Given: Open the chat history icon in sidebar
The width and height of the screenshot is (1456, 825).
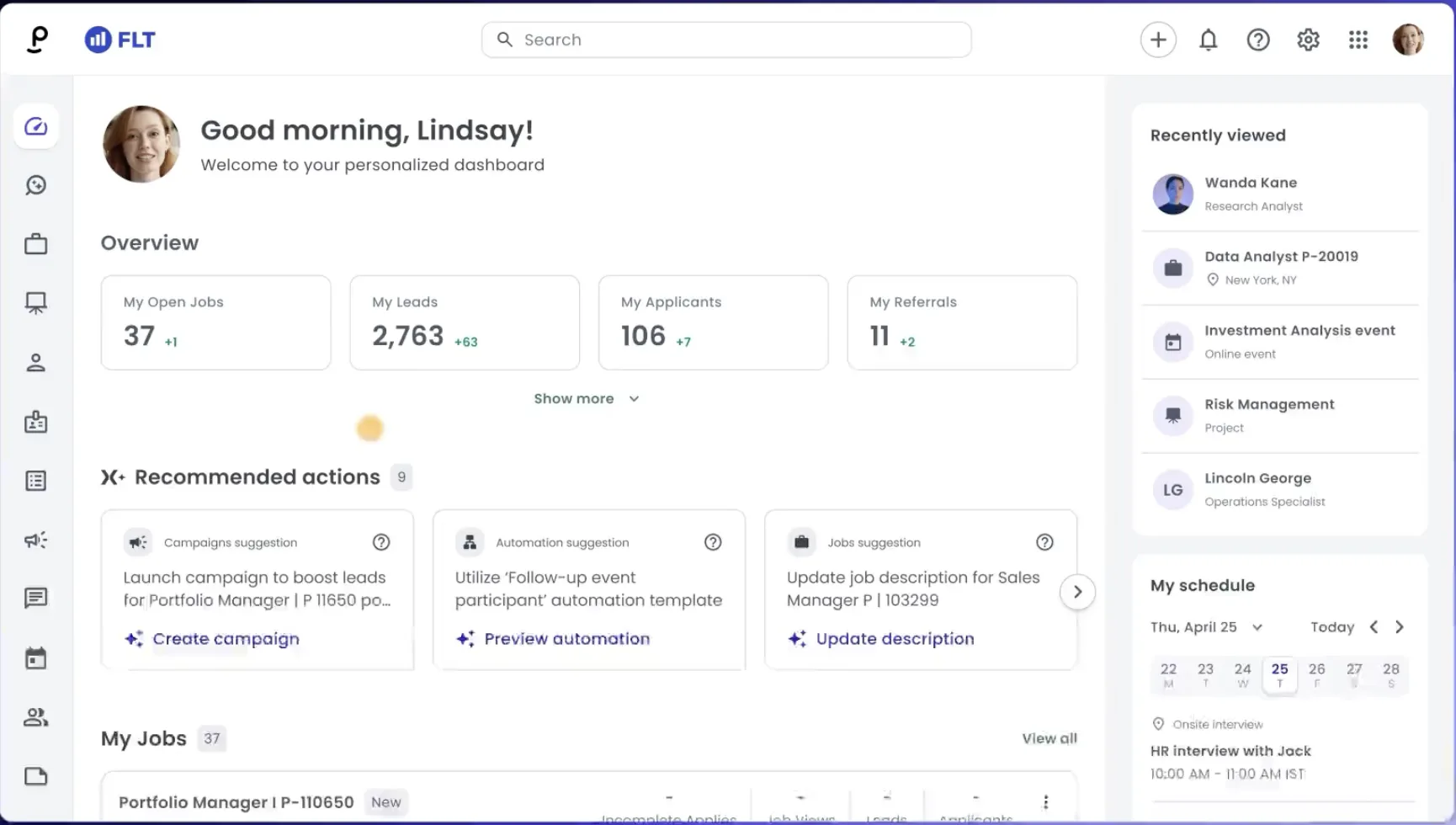Looking at the screenshot, I should point(36,185).
